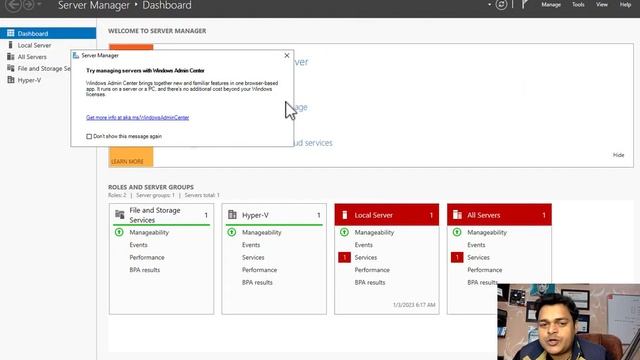The image size is (640, 360).
Task: Hide the welcome tile
Action: coord(618,155)
